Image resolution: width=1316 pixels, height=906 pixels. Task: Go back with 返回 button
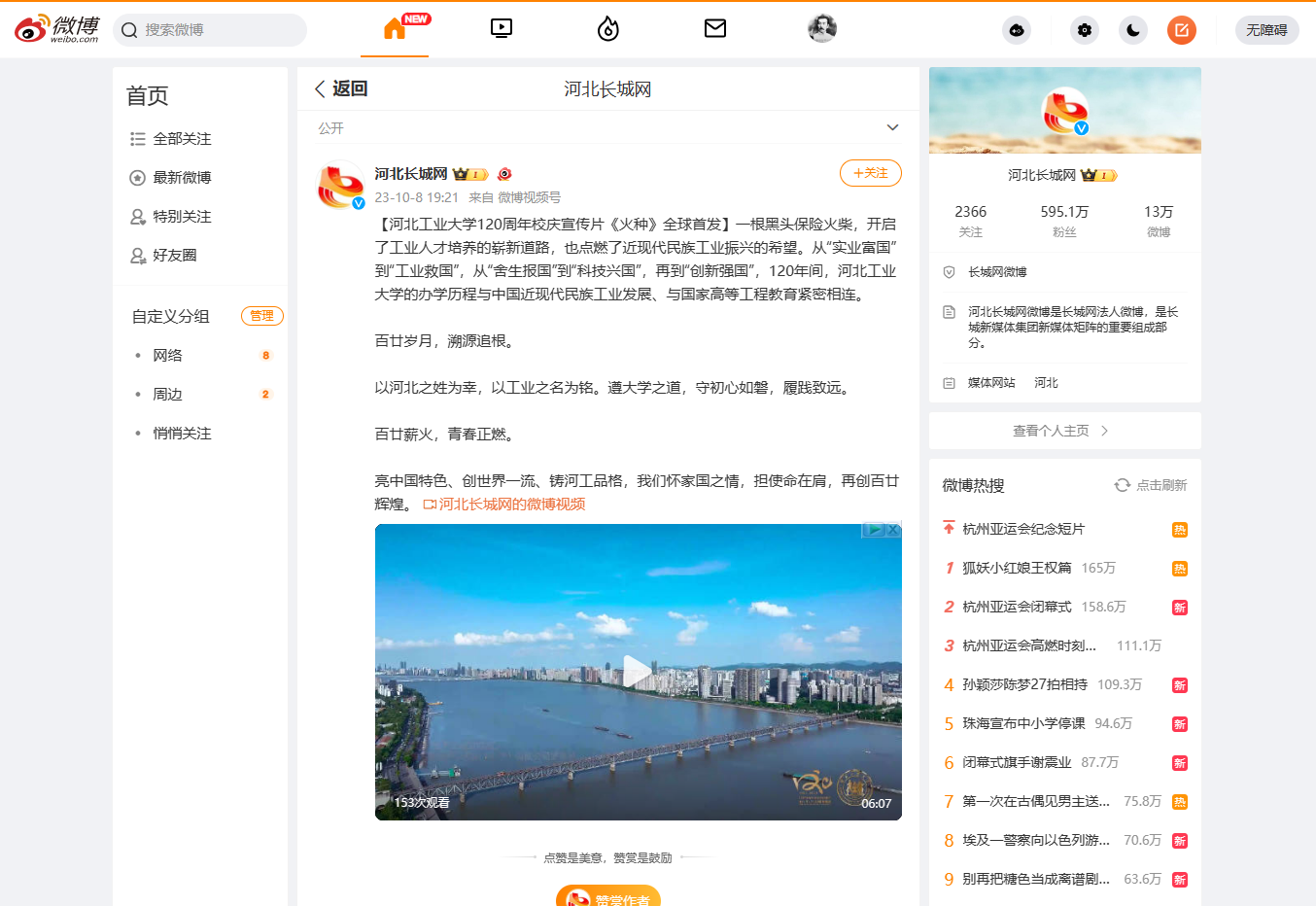(x=340, y=88)
